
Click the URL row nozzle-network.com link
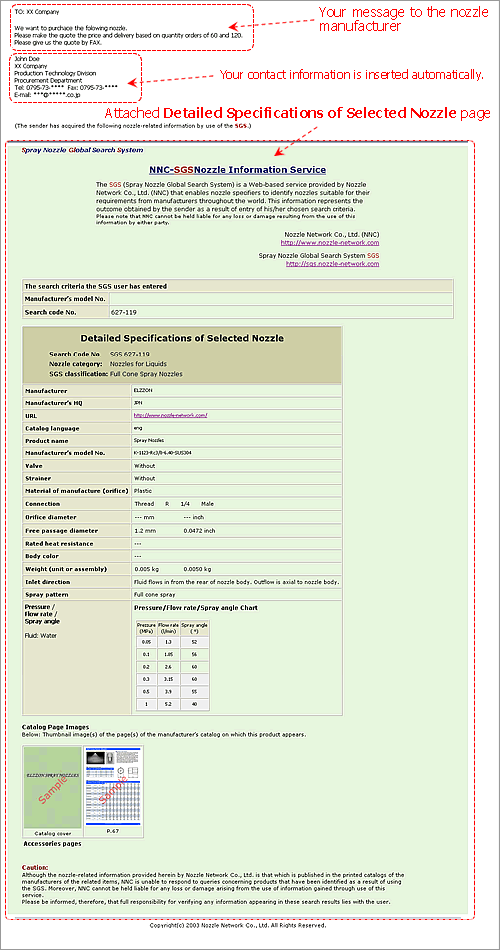tap(171, 415)
